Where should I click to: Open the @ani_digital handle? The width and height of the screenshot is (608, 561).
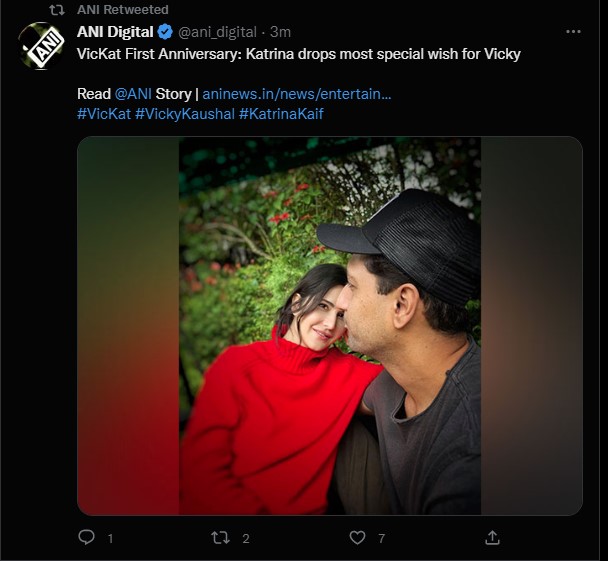click(x=220, y=32)
